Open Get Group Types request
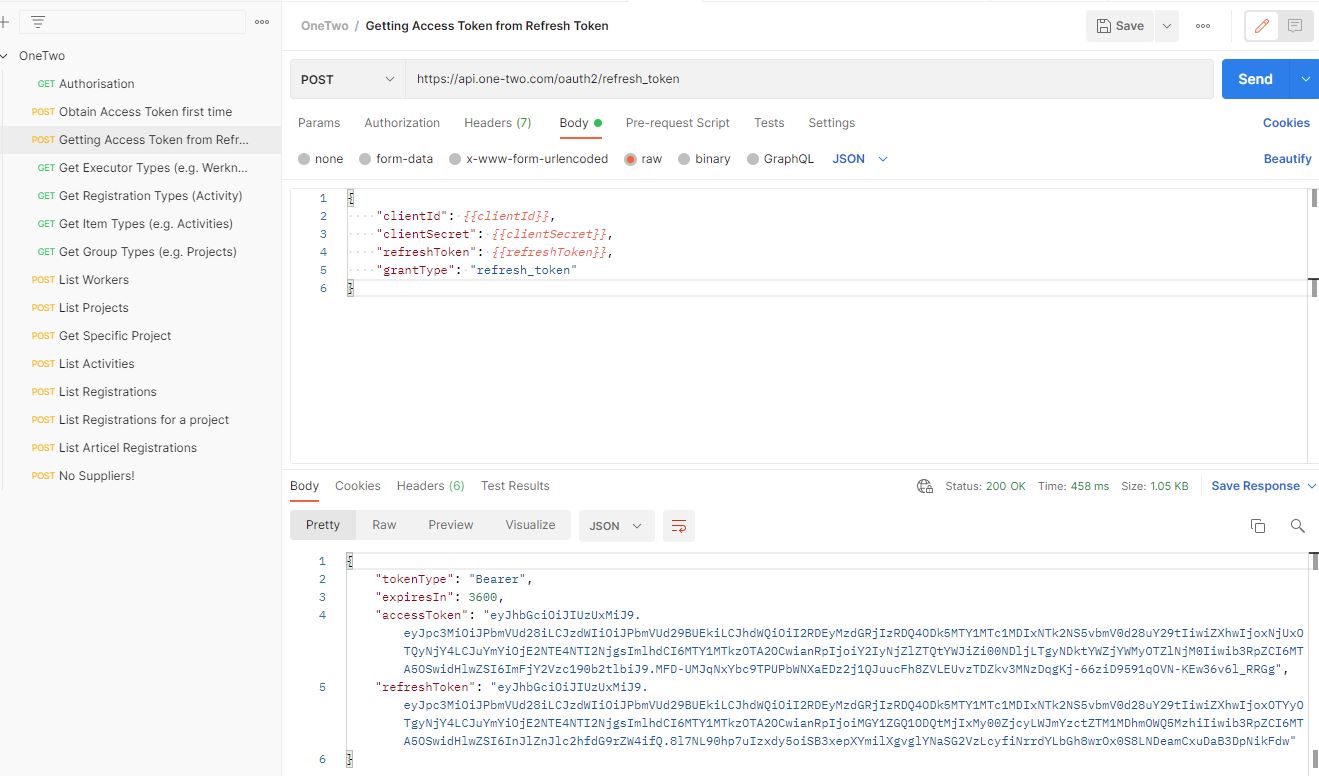The image size is (1319, 776). 148,252
